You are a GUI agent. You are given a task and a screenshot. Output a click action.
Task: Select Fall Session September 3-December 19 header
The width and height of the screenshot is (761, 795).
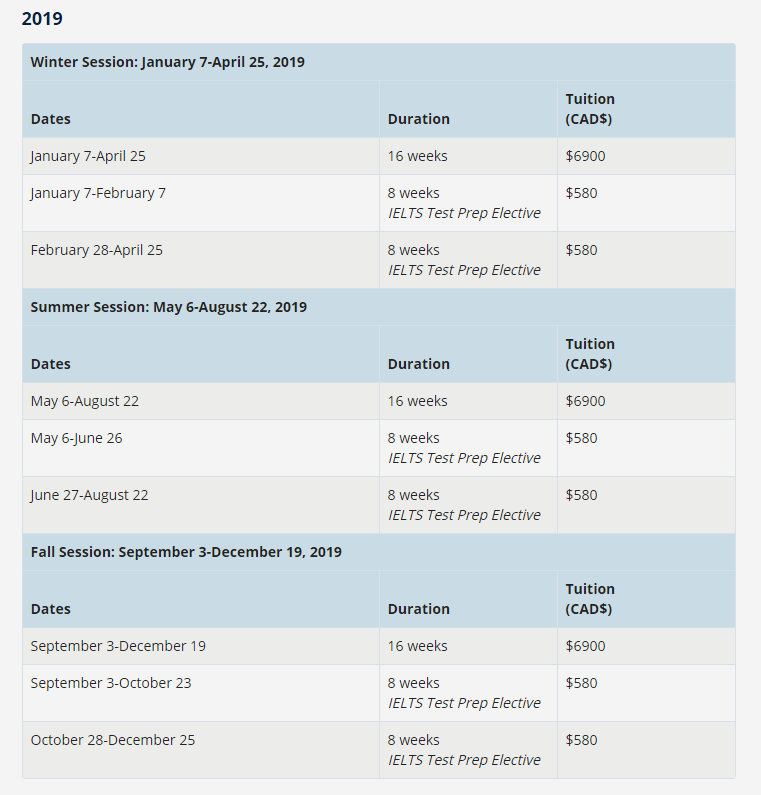[x=379, y=552]
